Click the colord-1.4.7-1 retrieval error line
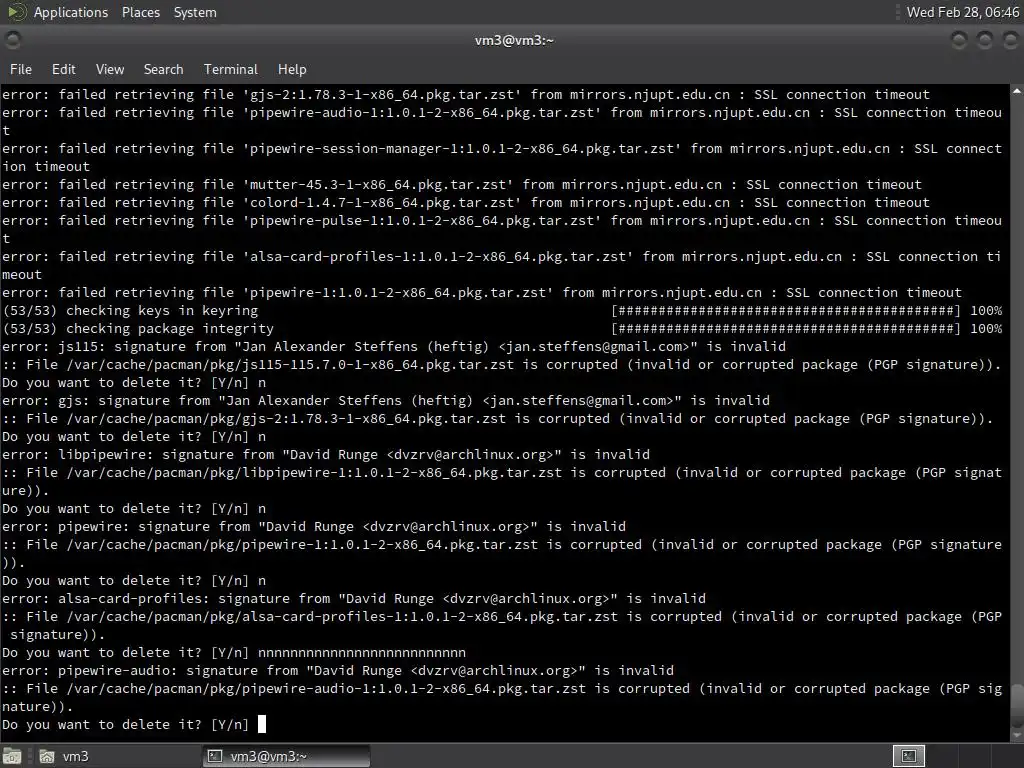Screen dimensions: 1024x768 pos(466,202)
